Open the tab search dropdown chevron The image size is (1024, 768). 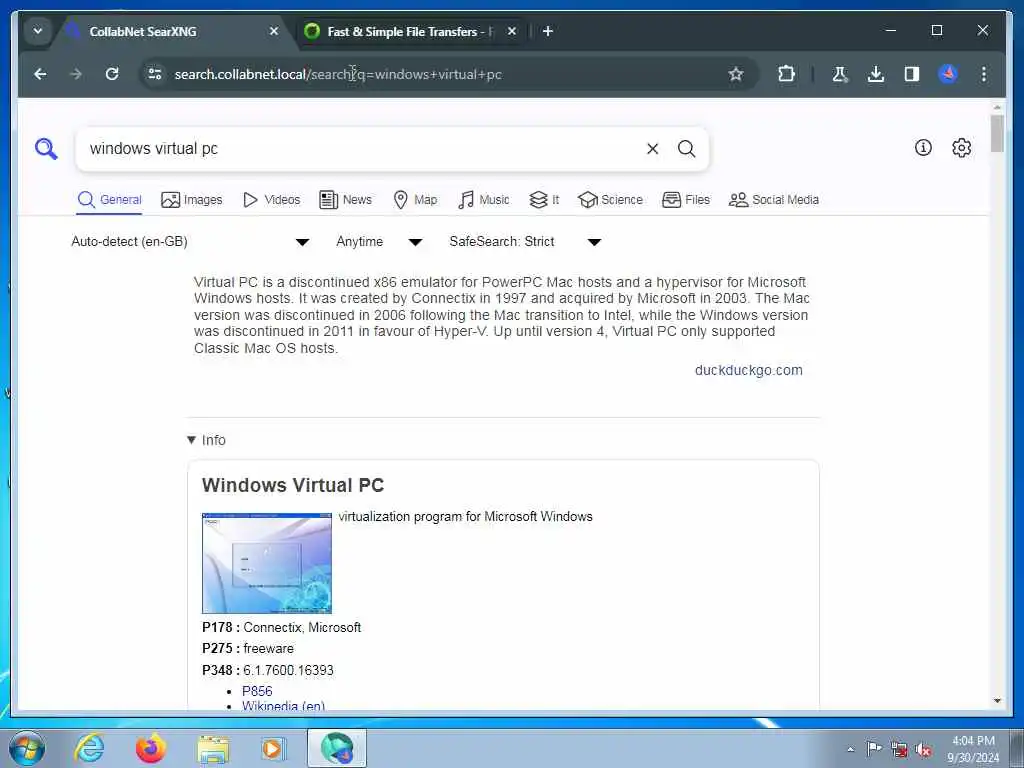click(x=38, y=31)
